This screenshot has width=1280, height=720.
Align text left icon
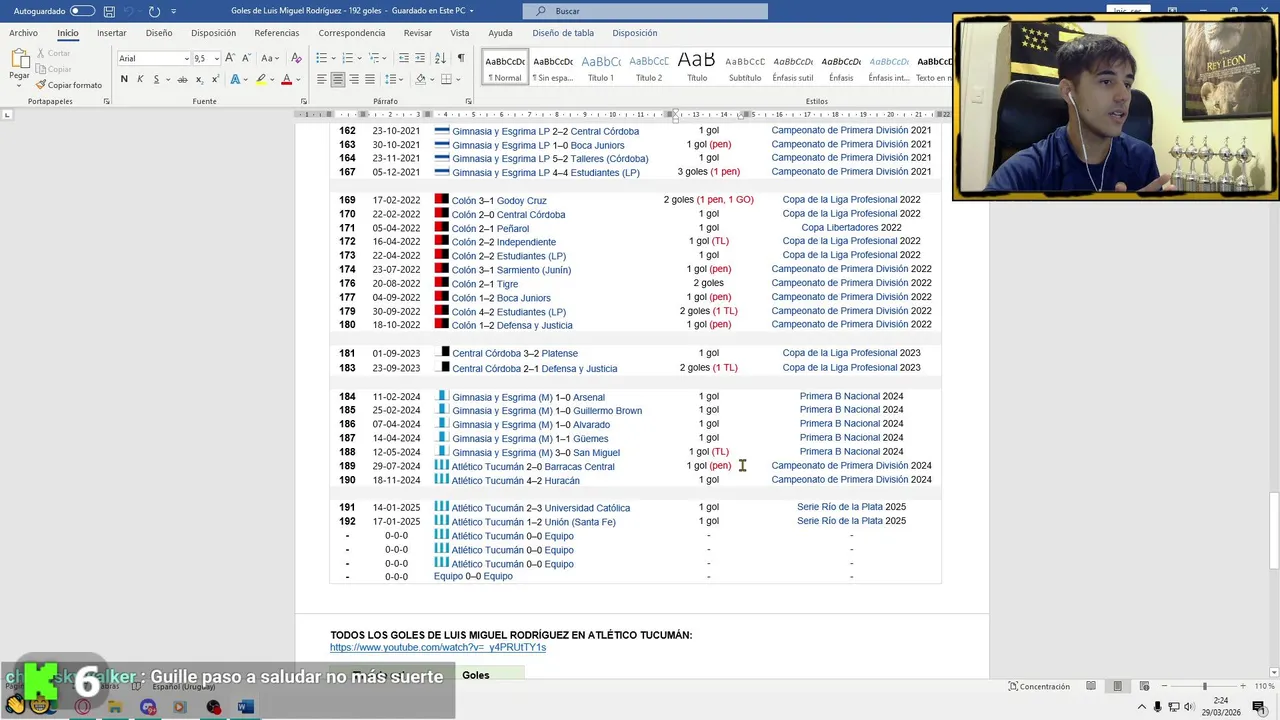(322, 79)
